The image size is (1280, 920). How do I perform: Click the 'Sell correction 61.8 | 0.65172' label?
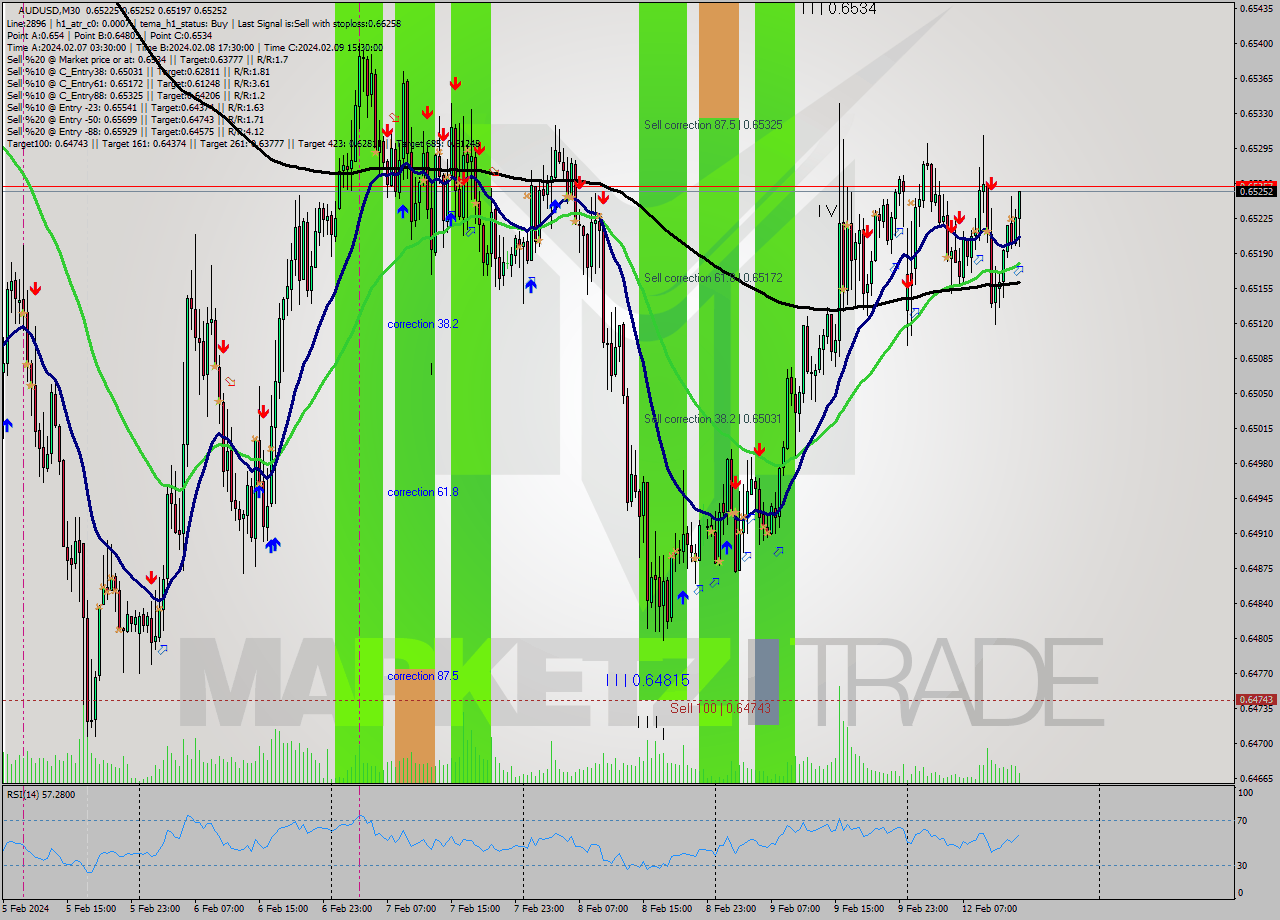pos(713,277)
